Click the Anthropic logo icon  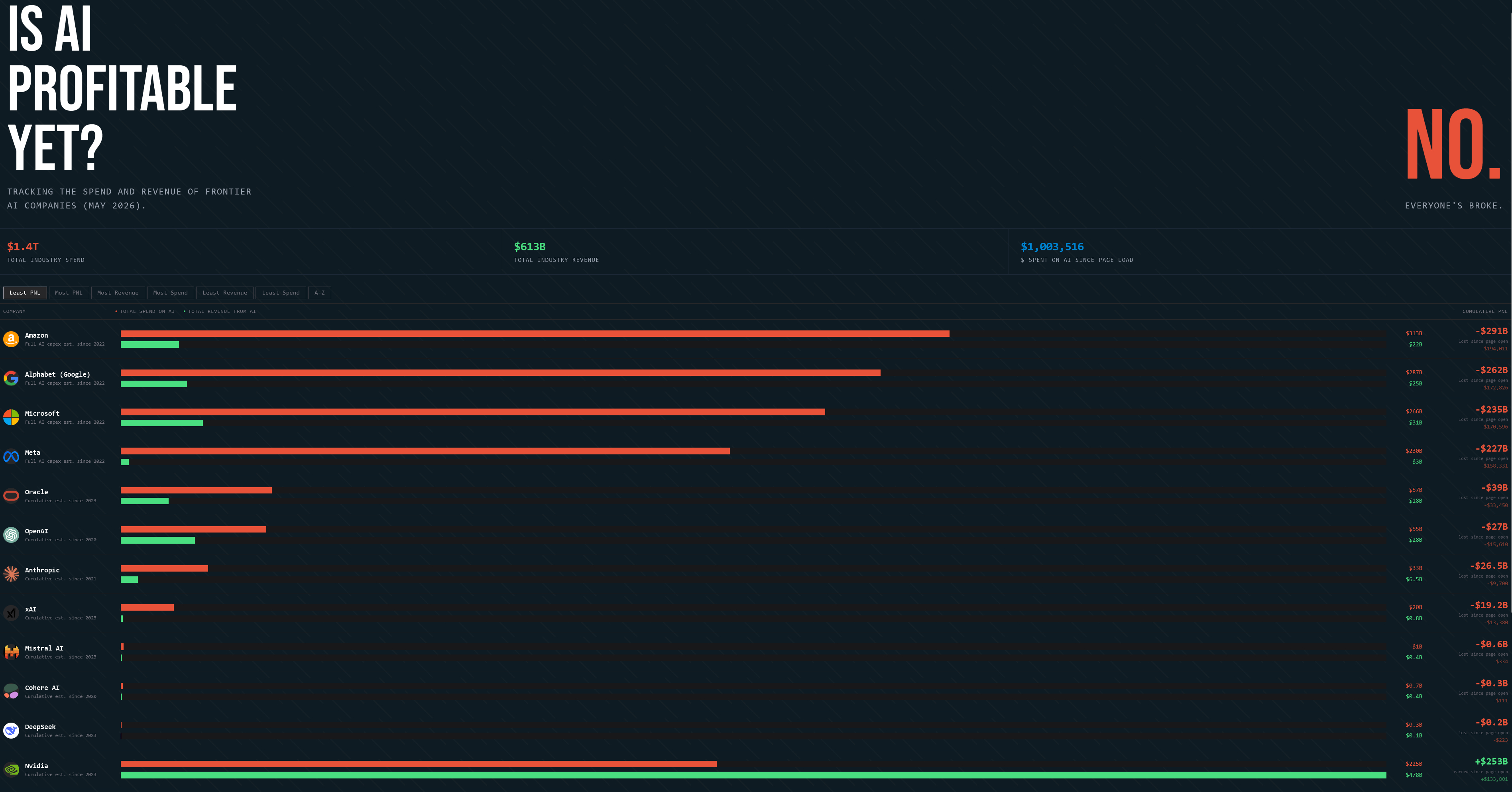[x=11, y=574]
